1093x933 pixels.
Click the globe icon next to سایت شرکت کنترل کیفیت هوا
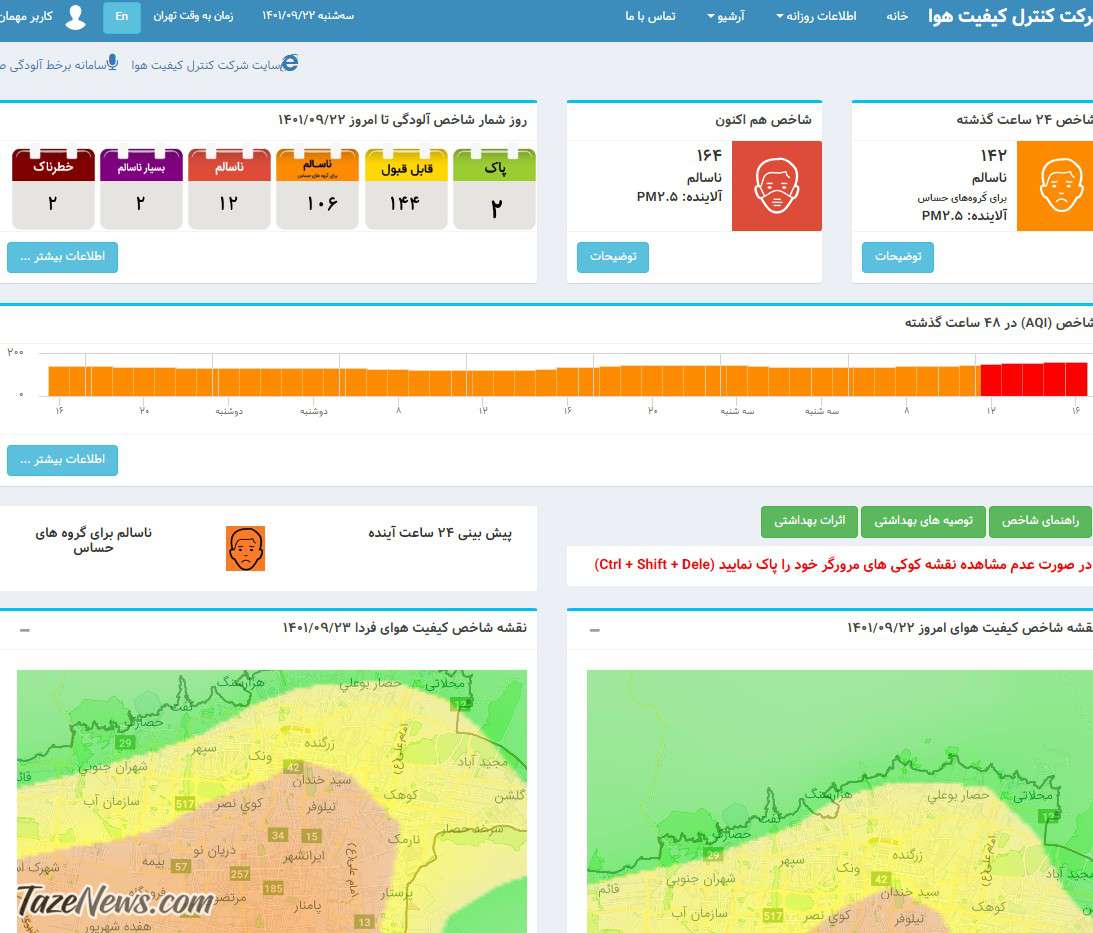(x=290, y=63)
